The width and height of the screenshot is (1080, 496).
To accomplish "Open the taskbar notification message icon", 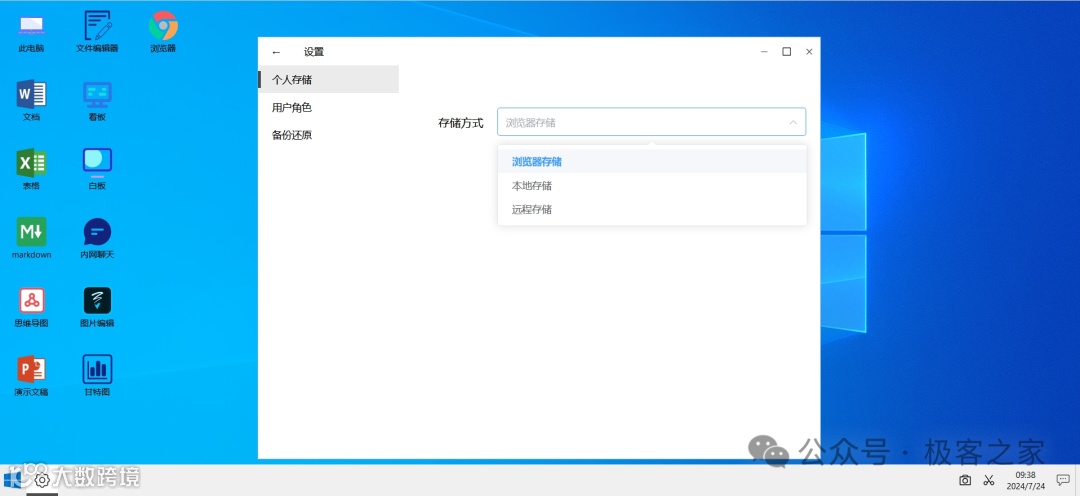I will coord(1063,480).
